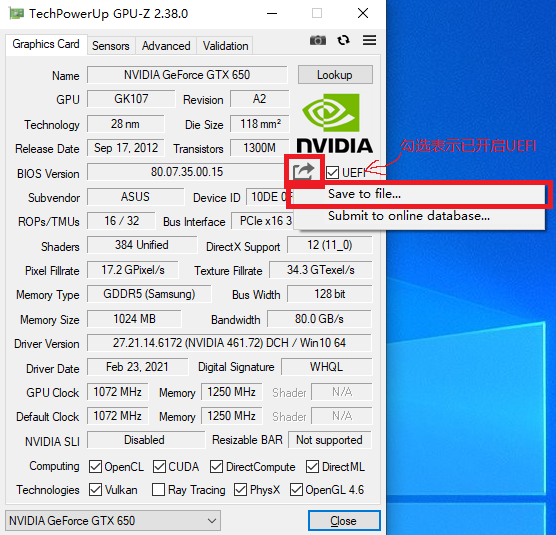Close GPU-Z with the title bar X

[x=363, y=14]
